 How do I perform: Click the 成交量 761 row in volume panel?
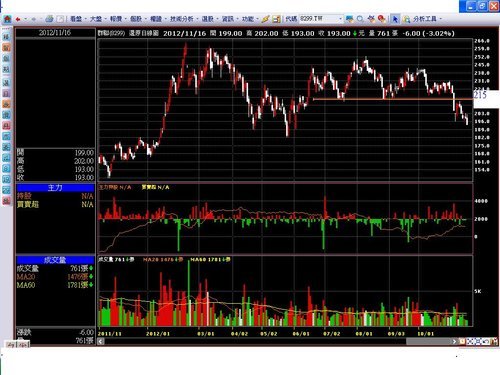tap(55, 268)
